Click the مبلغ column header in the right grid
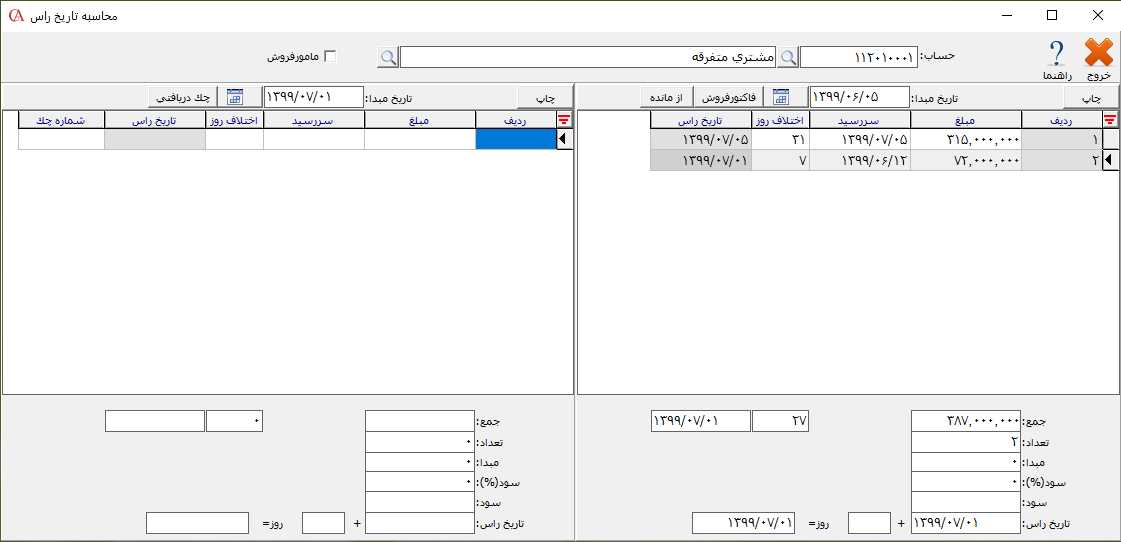This screenshot has height=542, width=1121. [966, 120]
